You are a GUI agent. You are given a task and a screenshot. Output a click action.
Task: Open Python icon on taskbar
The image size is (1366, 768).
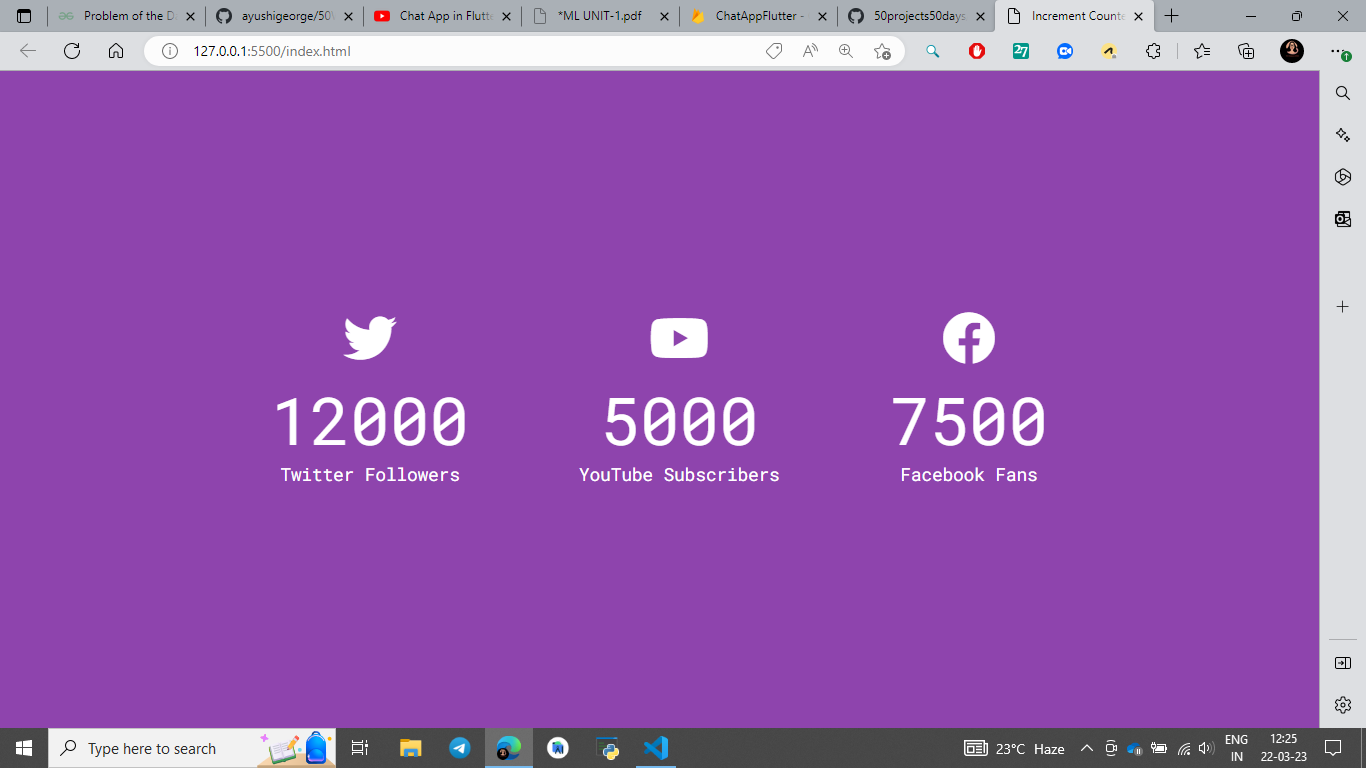[x=607, y=748]
